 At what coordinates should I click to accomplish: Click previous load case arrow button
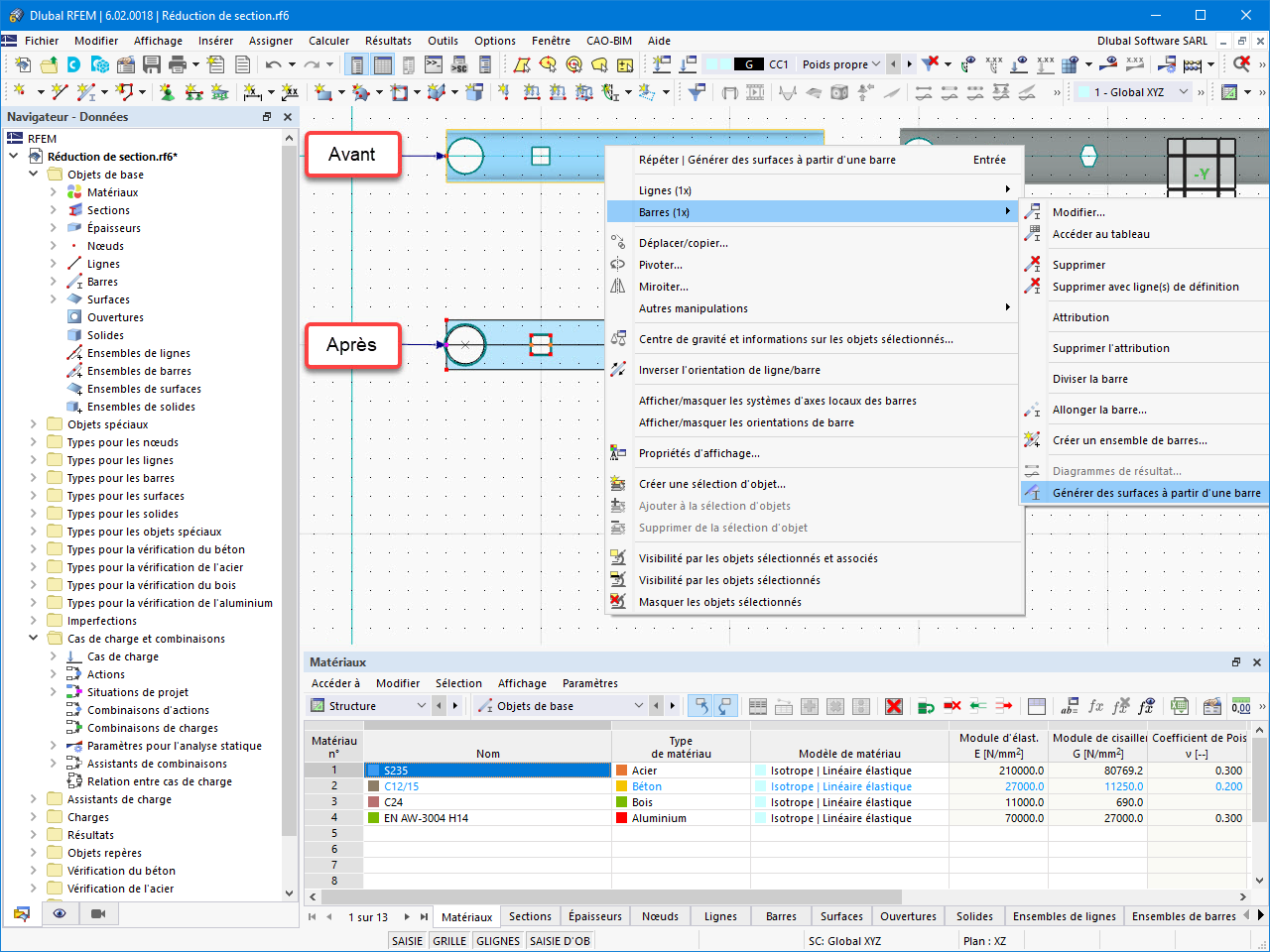pyautogui.click(x=893, y=64)
